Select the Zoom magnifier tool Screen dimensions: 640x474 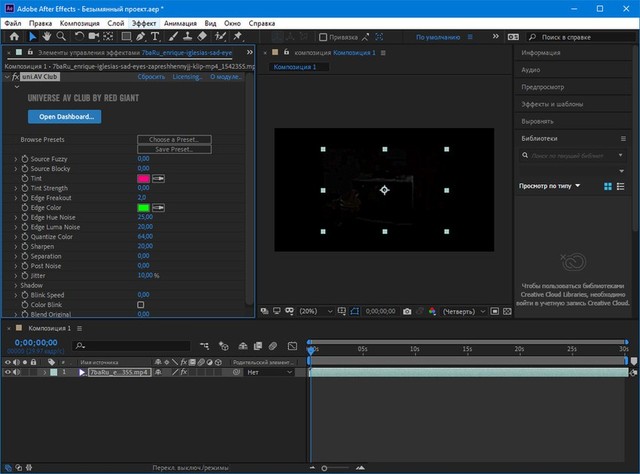pos(60,36)
